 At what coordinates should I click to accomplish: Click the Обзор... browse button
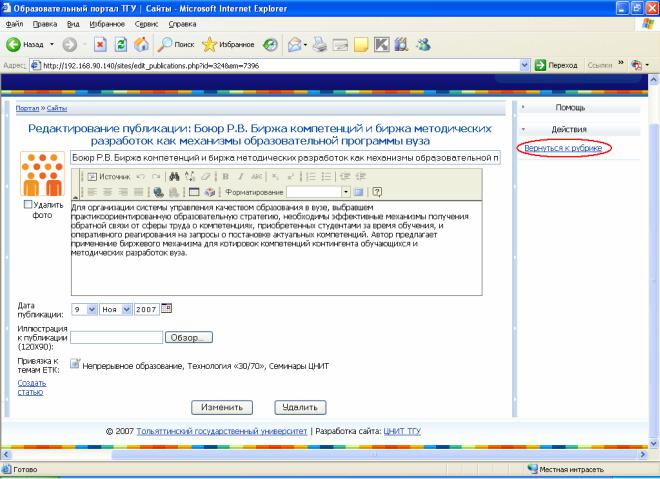(x=189, y=338)
